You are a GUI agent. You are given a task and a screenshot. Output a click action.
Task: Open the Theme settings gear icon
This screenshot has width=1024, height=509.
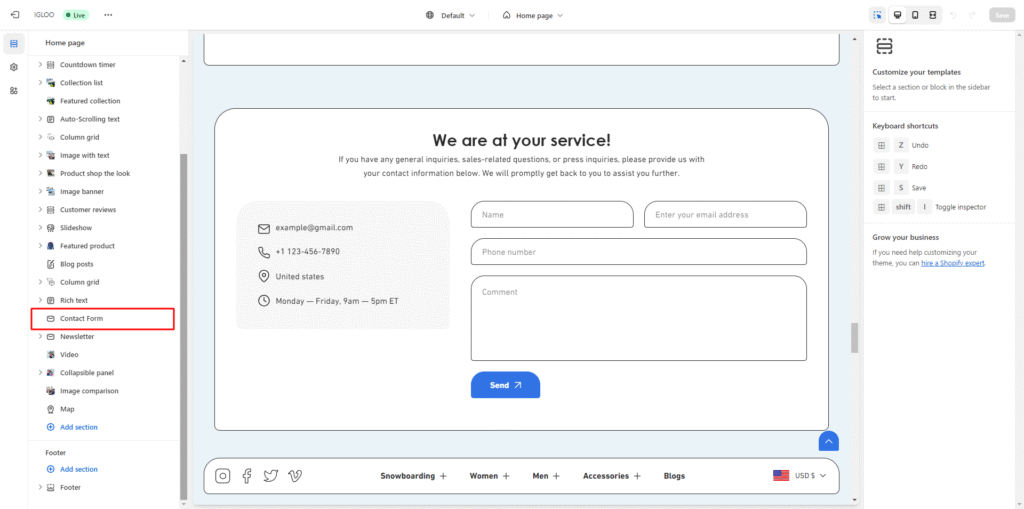pyautogui.click(x=14, y=67)
